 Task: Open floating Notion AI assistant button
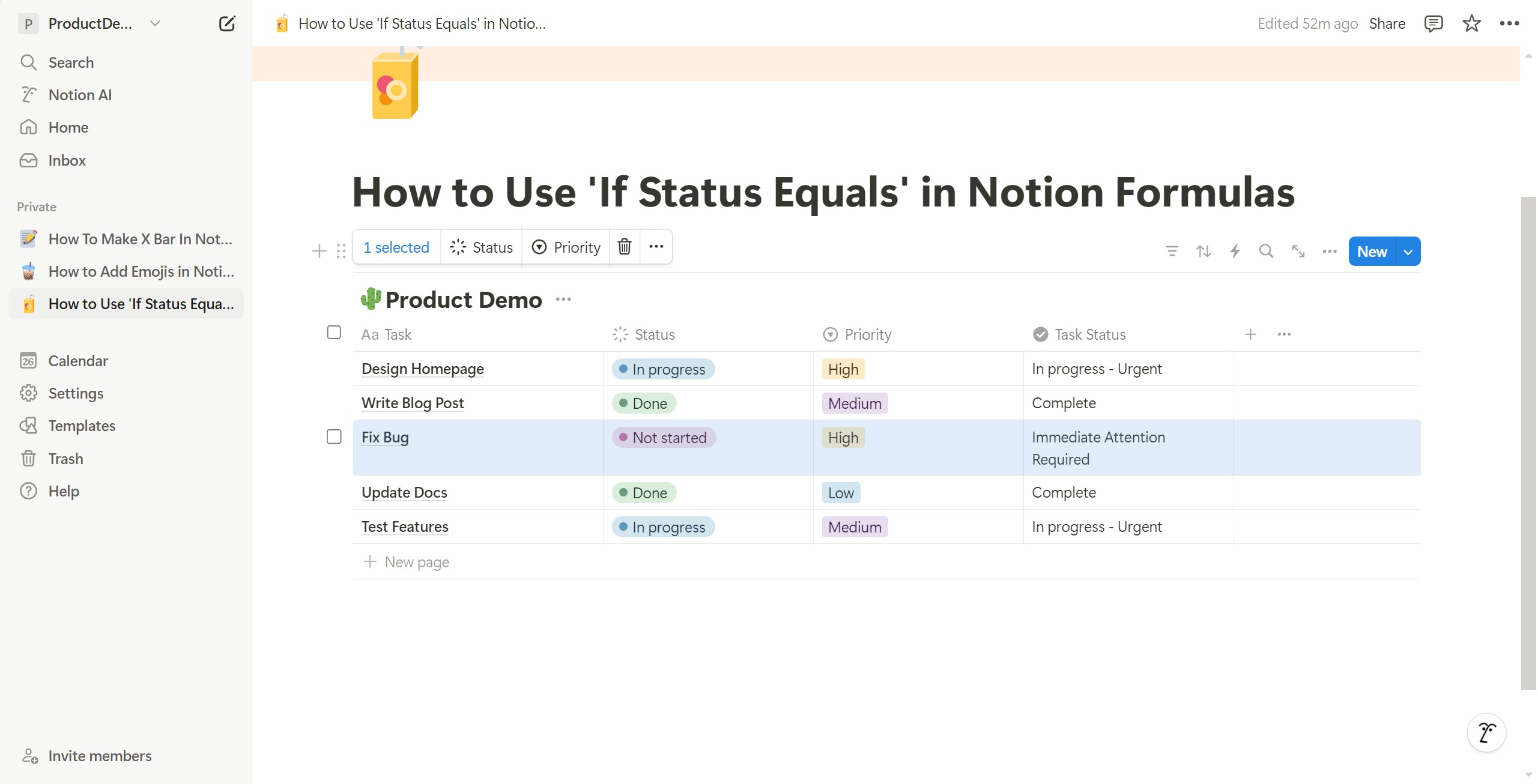click(x=1486, y=732)
